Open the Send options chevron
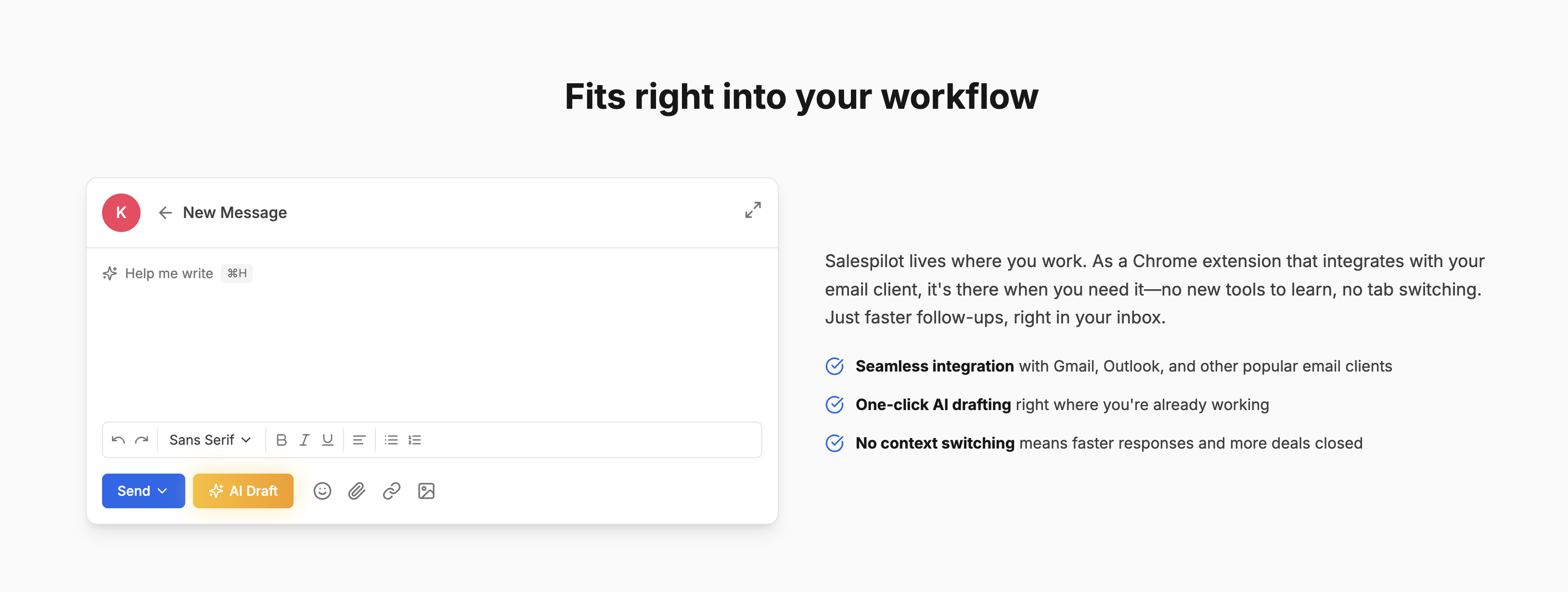1568x592 pixels. (163, 491)
